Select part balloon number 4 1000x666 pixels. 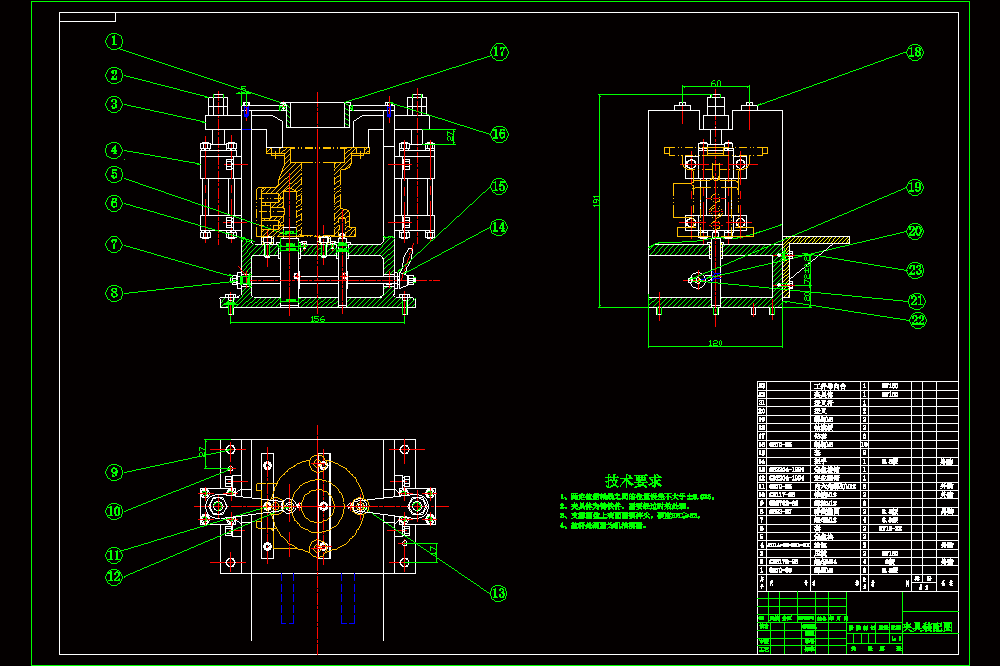point(114,151)
